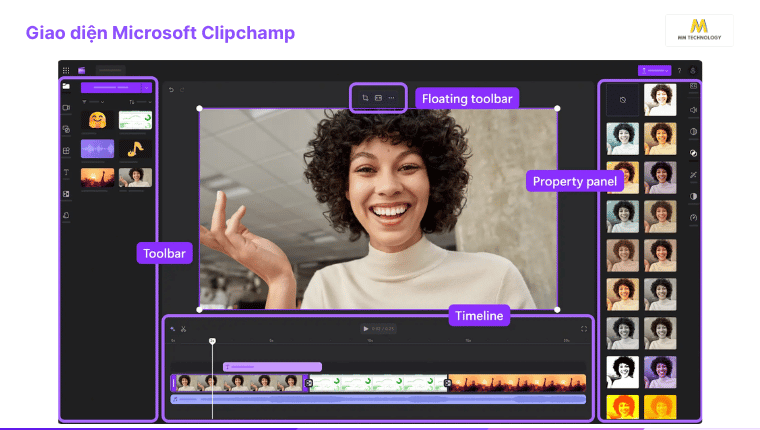Click the 'Giao diện Microsoft Clipchamp' heading
The height and width of the screenshot is (430, 760).
click(160, 33)
